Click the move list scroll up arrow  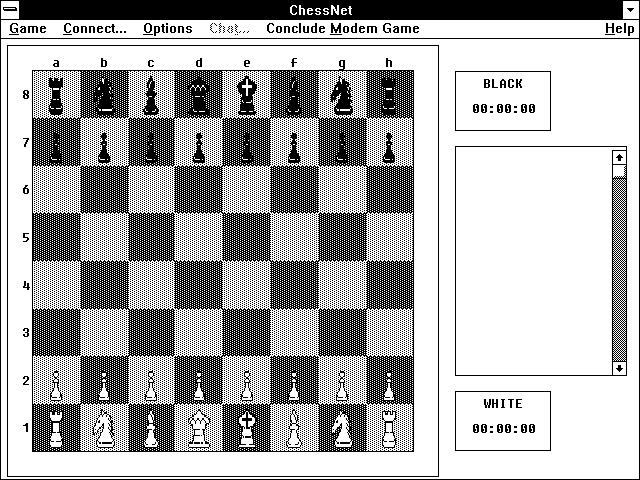click(x=619, y=158)
